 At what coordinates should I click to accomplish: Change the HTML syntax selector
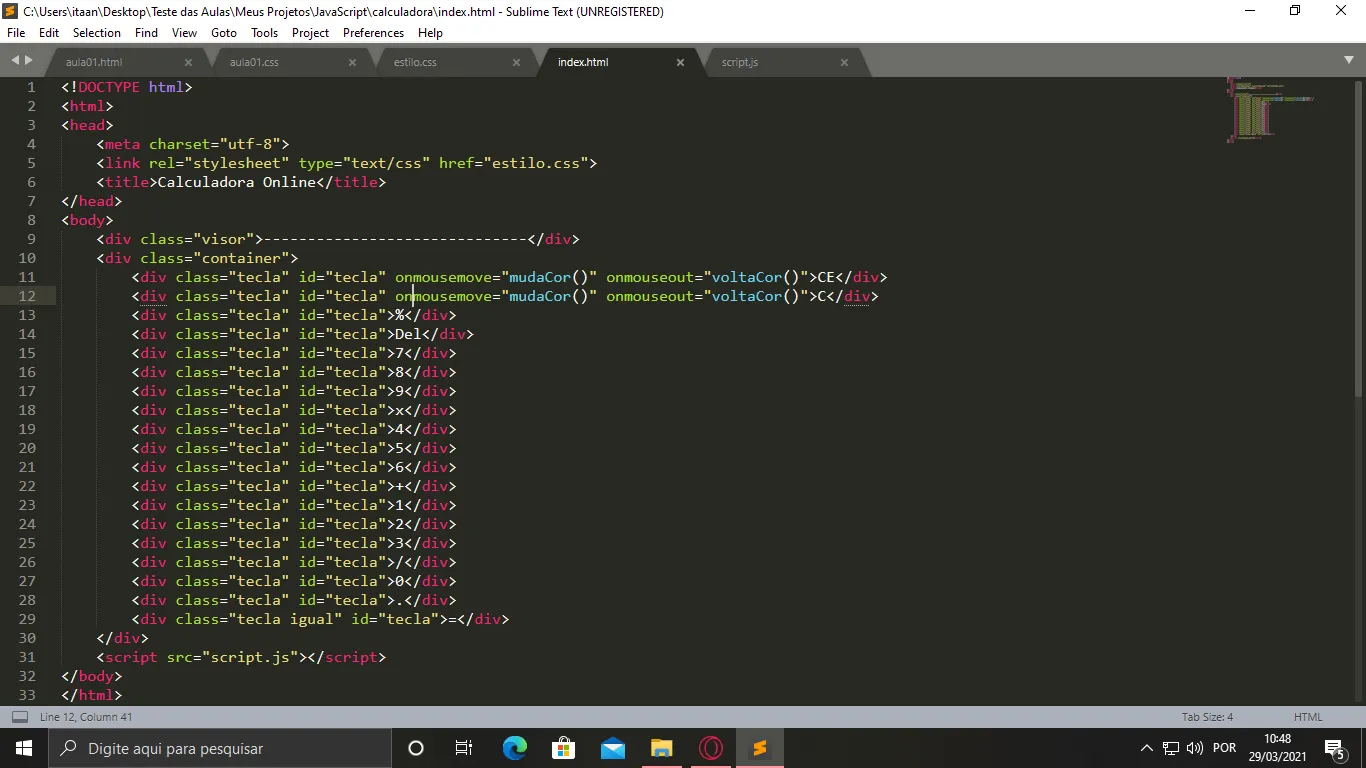(1308, 717)
